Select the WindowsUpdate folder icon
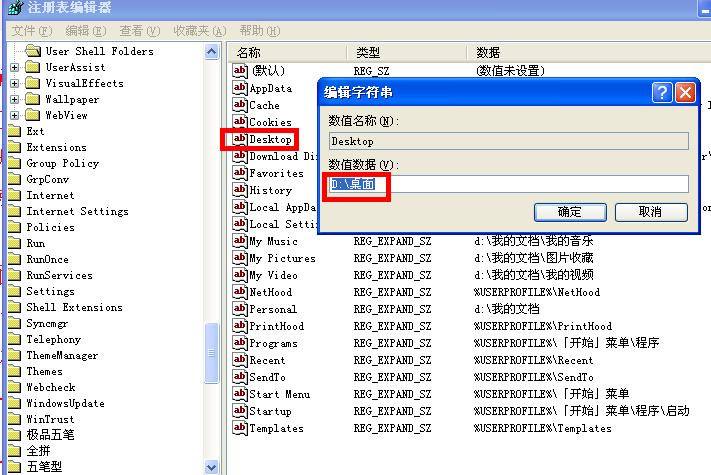This screenshot has width=711, height=475. (x=15, y=403)
